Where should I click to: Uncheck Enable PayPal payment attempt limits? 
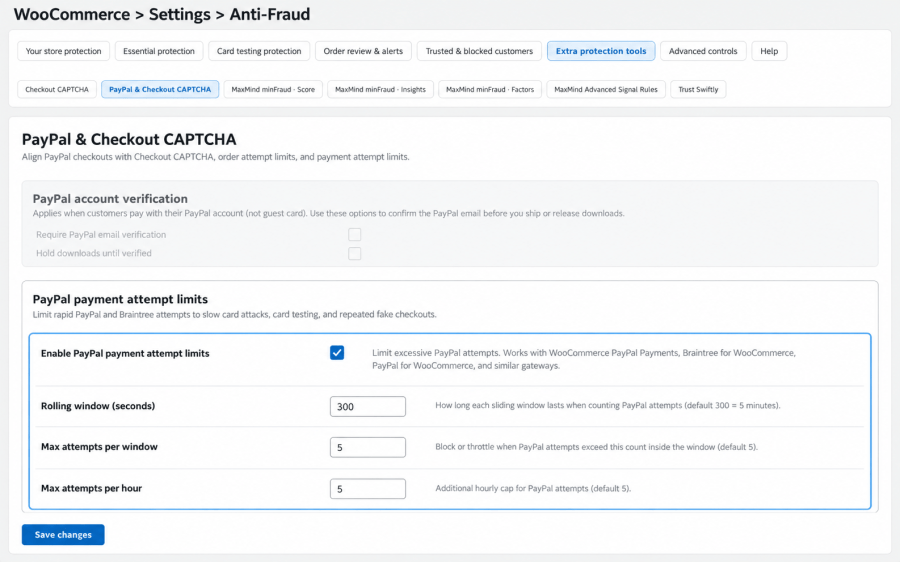pos(337,352)
